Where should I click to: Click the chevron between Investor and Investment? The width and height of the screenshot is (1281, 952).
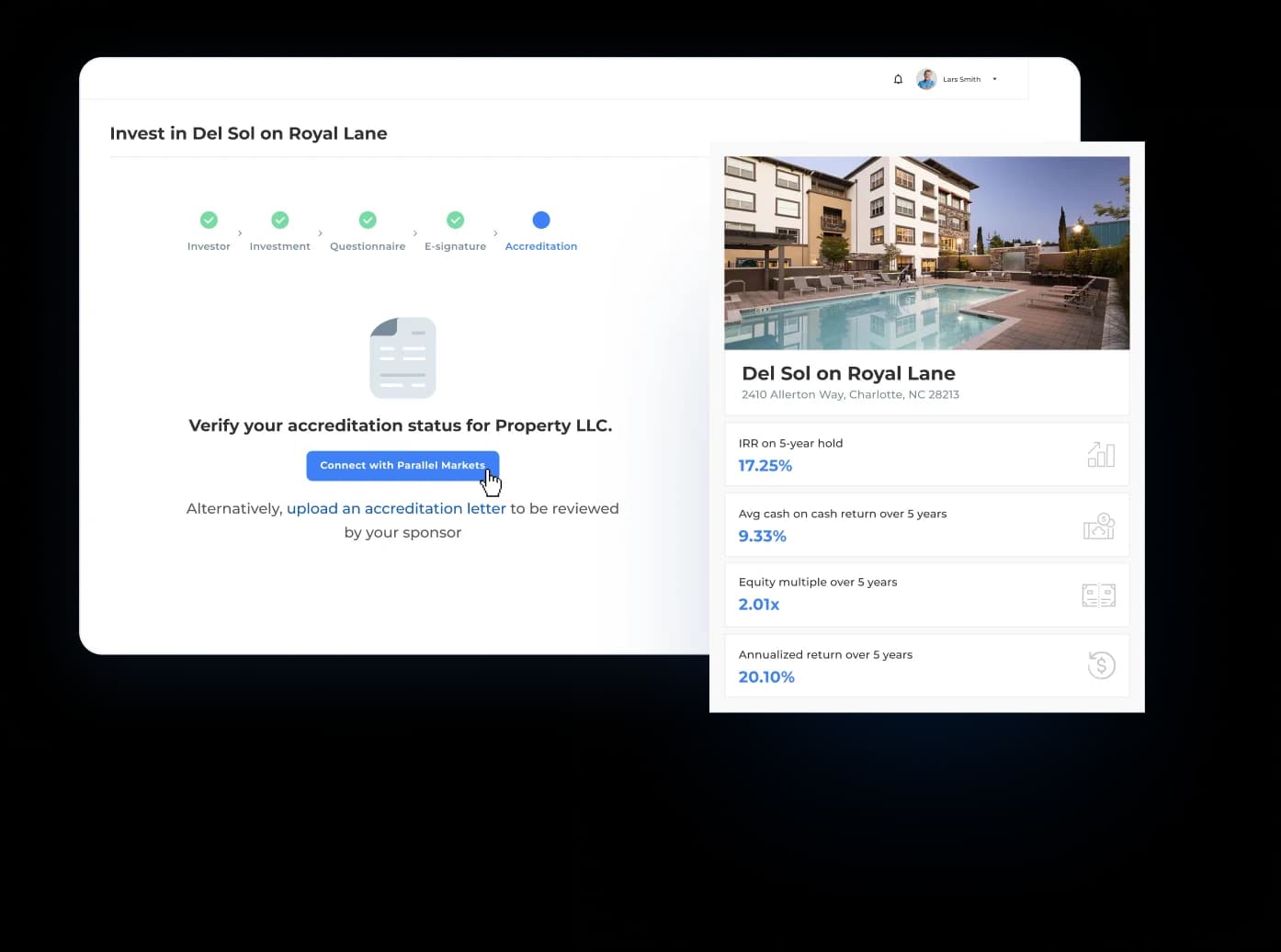(240, 233)
